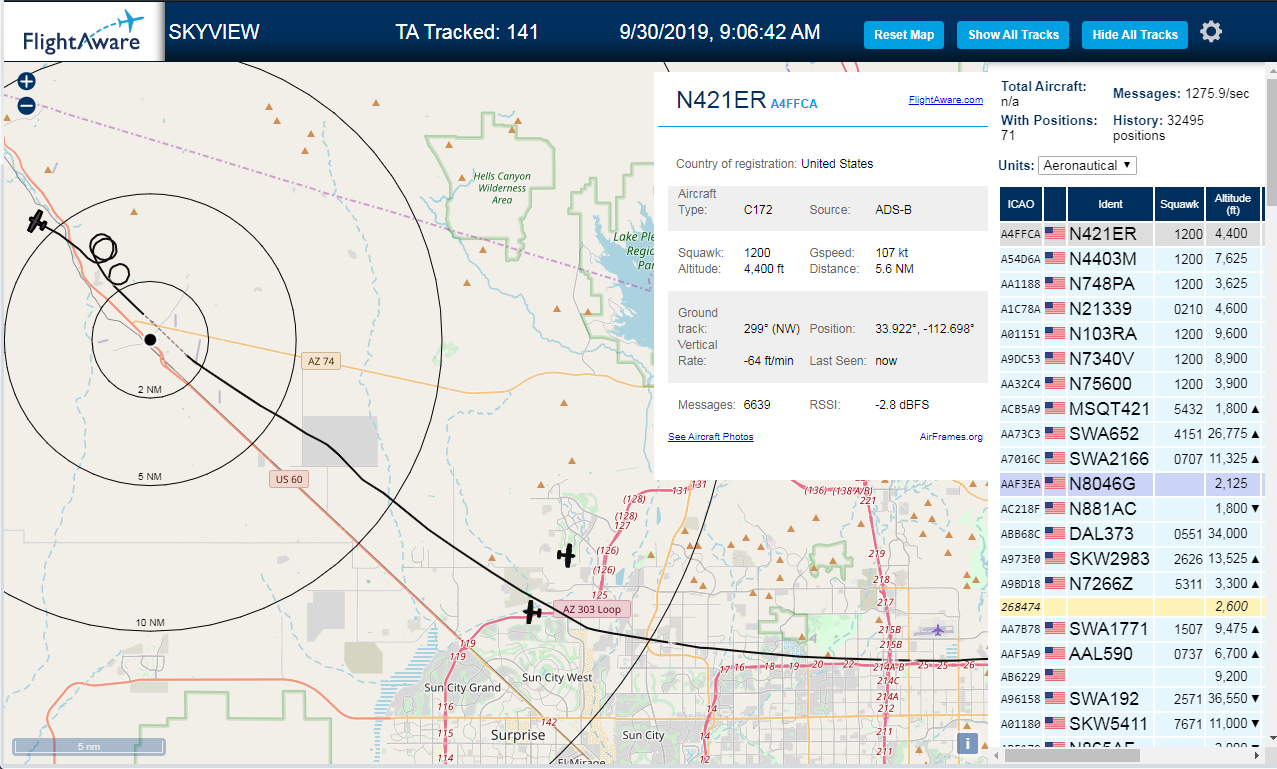Select aircraft icon on AZ 303 Loop

(532, 611)
